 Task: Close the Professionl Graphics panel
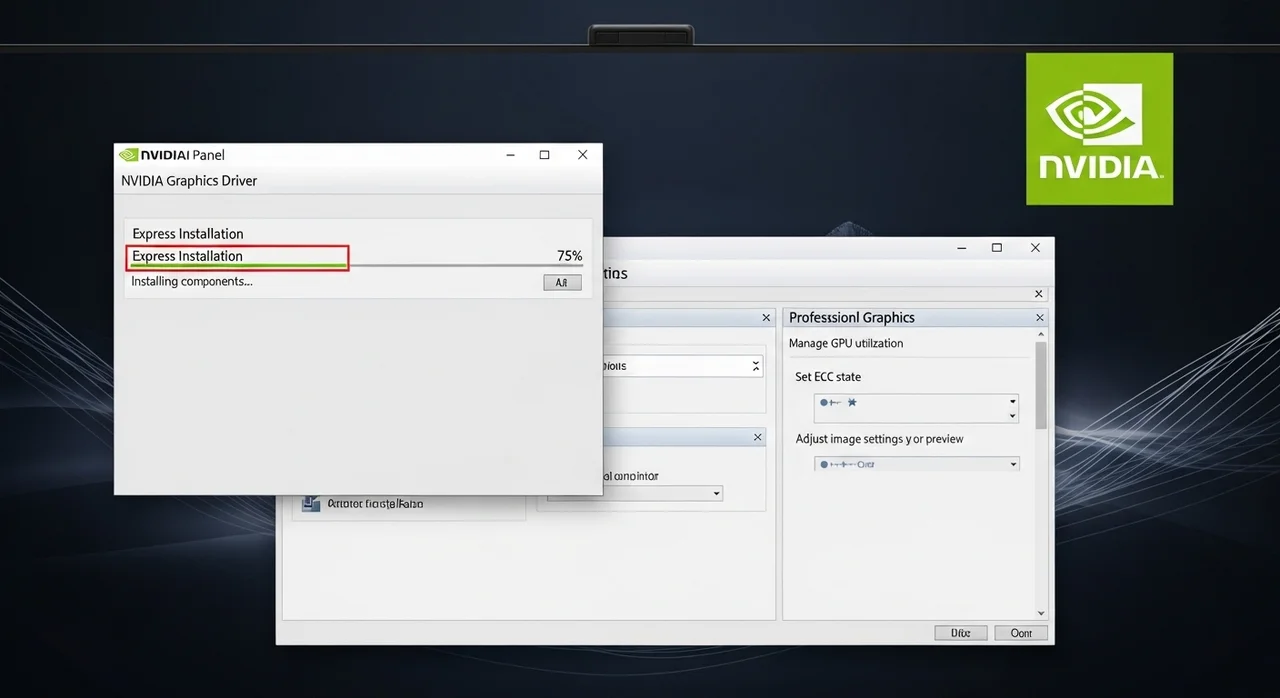(1040, 317)
